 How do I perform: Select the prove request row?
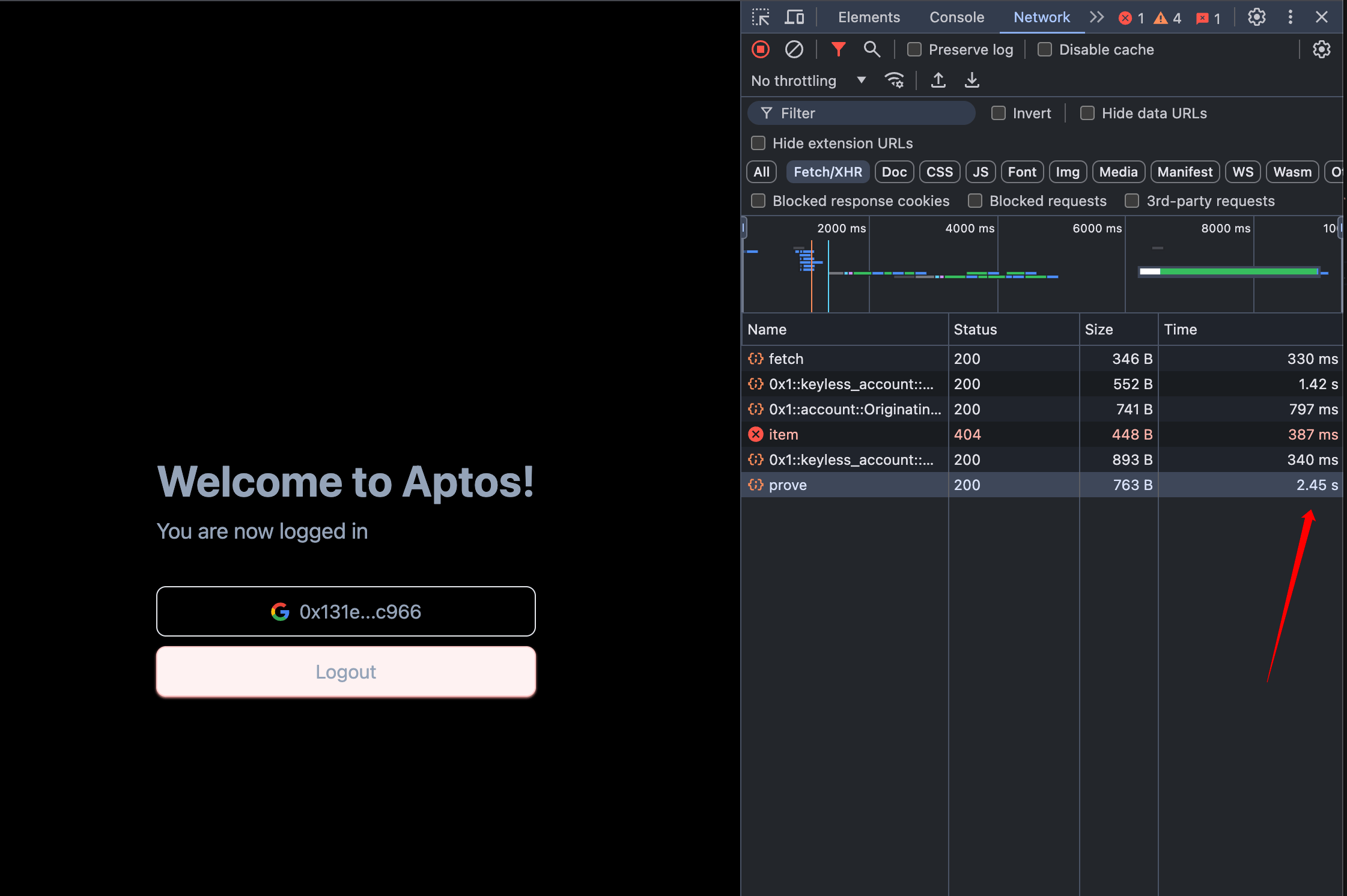(1042, 485)
